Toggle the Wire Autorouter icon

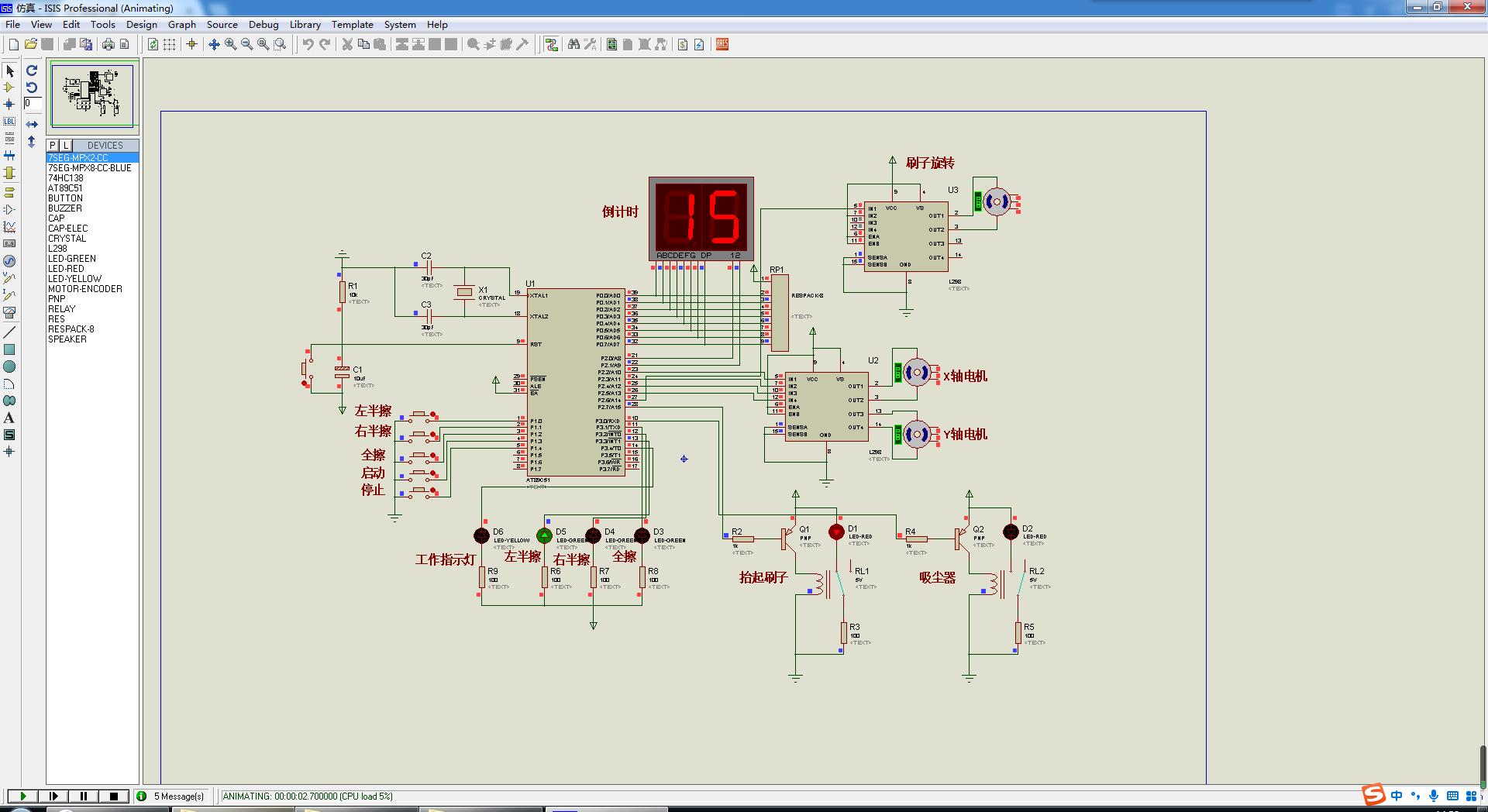point(551,44)
